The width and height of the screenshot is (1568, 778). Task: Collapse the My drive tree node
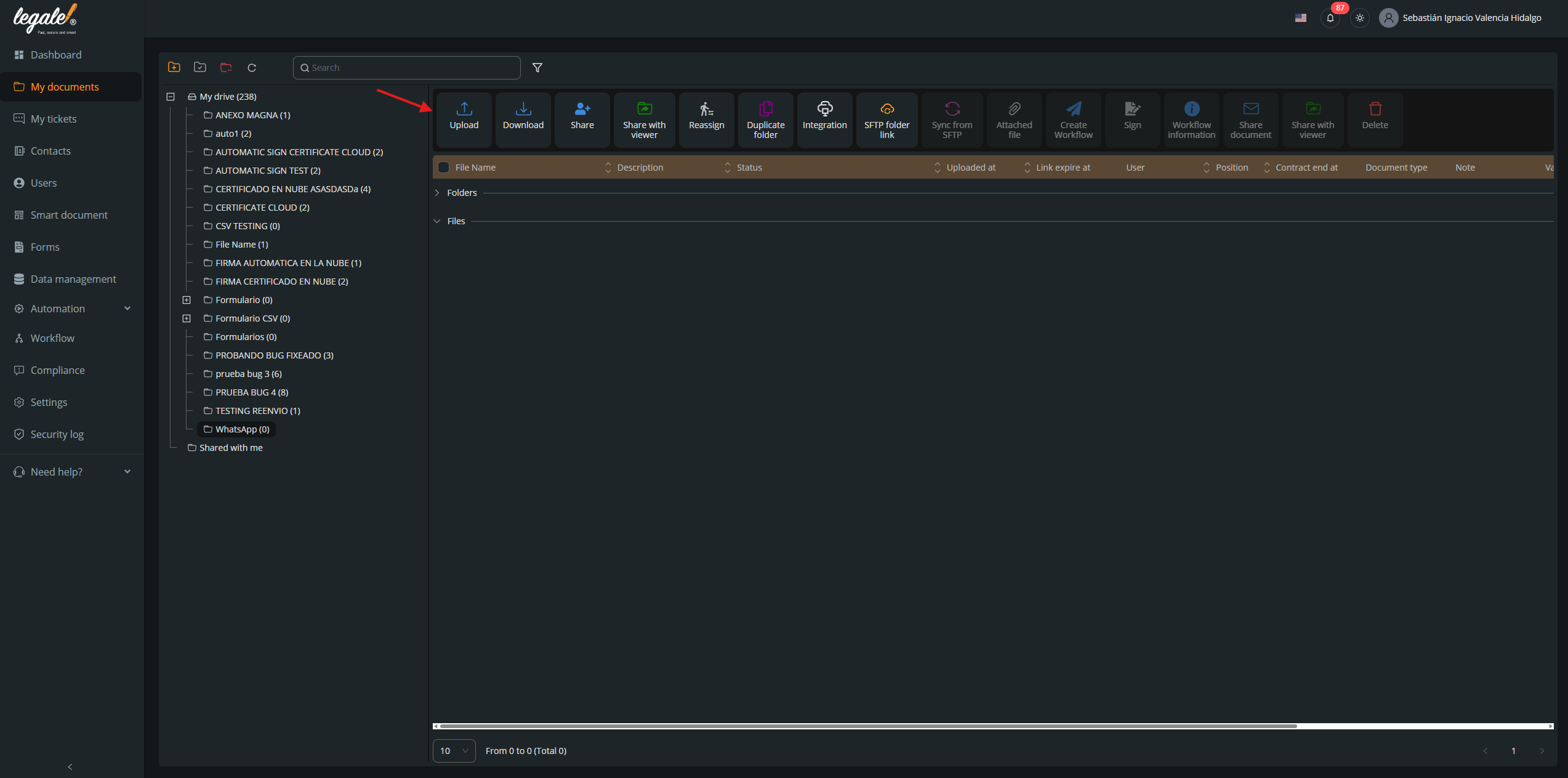(171, 97)
